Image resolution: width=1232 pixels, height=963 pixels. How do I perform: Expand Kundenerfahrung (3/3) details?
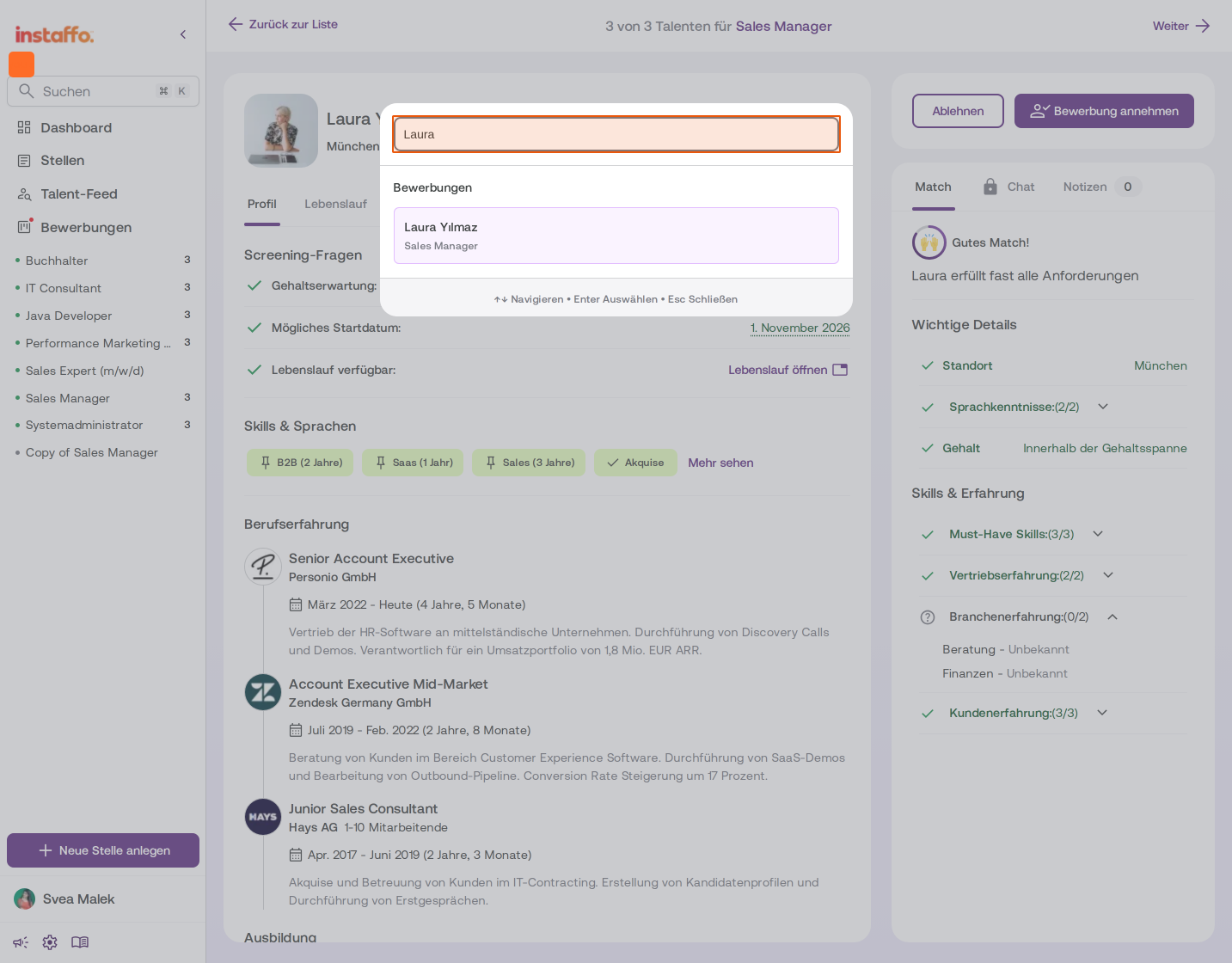[x=1102, y=713]
